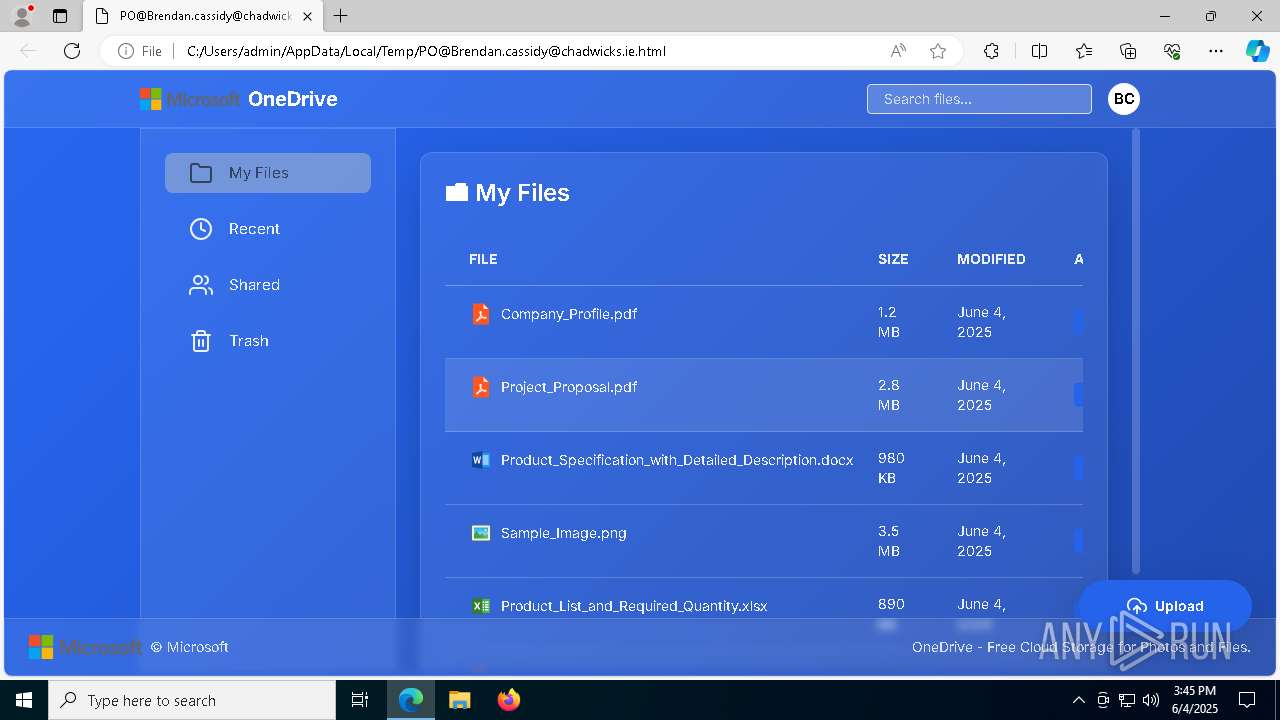
Task: Click PDF icon for Project_Proposal.pdf
Action: (481, 387)
